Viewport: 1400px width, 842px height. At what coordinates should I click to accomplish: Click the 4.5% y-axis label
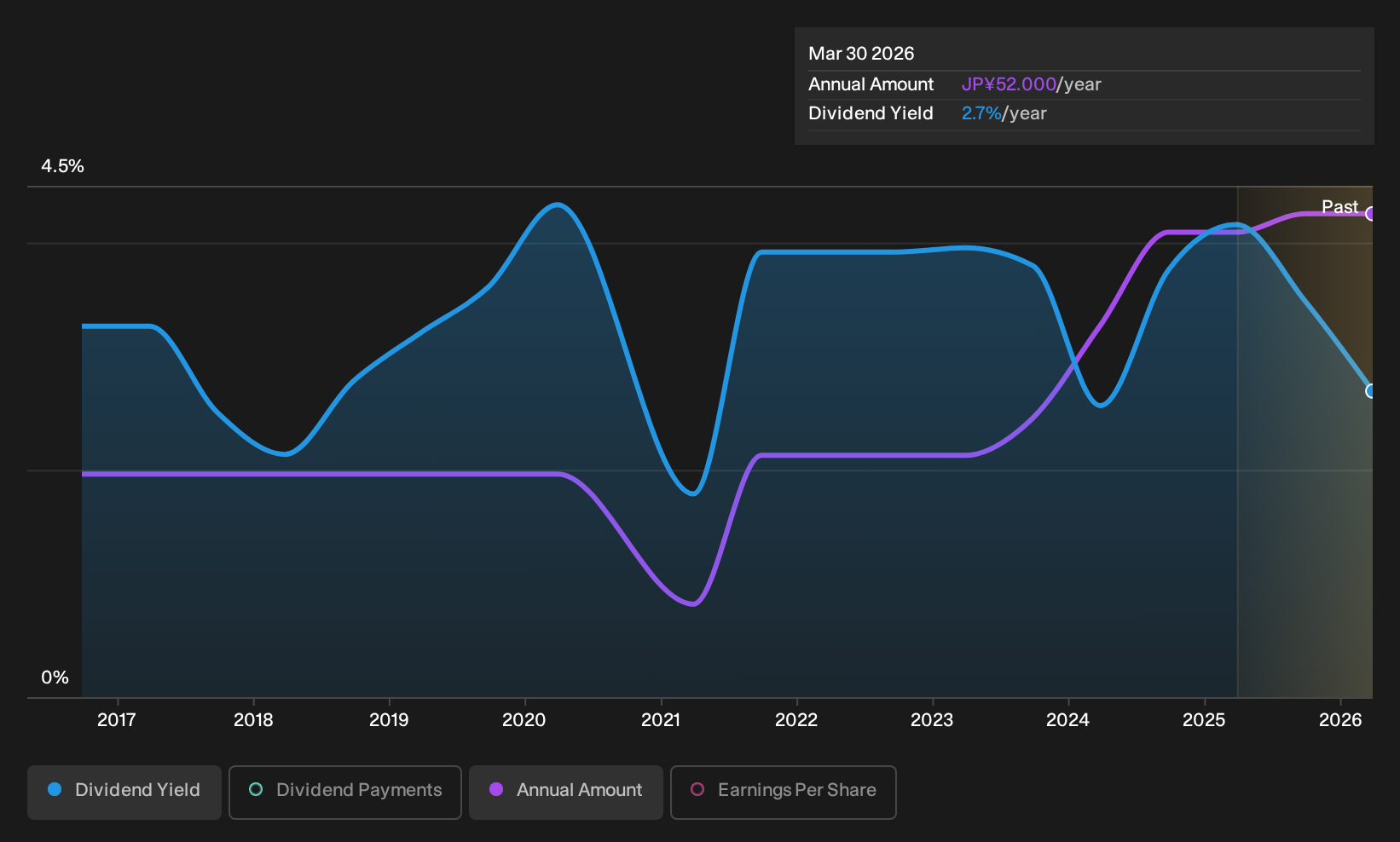click(63, 166)
